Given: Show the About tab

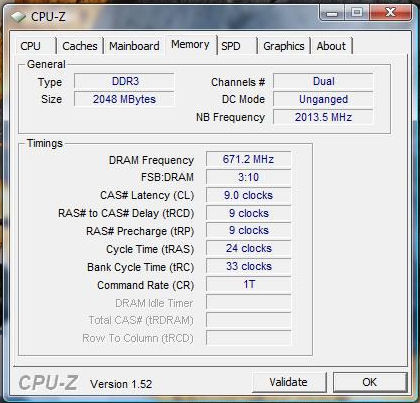Looking at the screenshot, I should 331,46.
